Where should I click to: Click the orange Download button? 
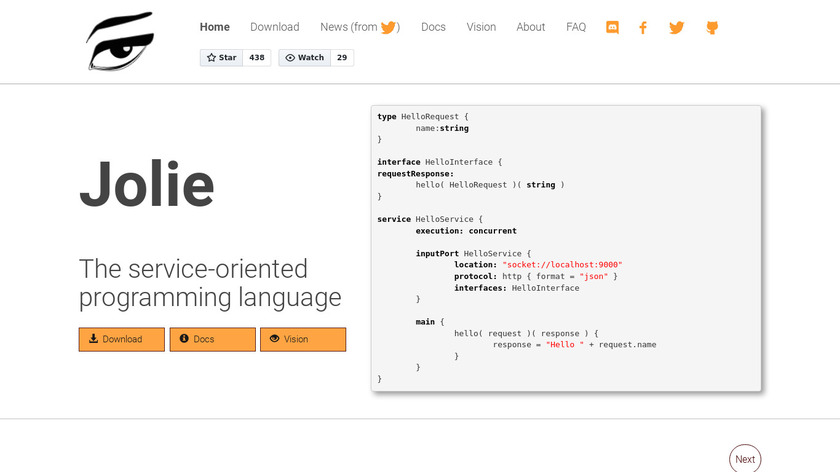[x=122, y=339]
